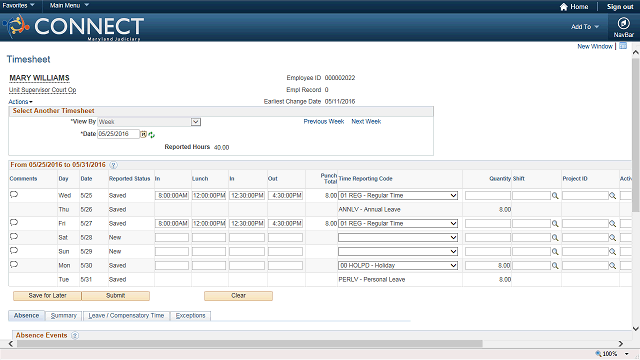
Task: Open the Leave / Compensatory Time tab
Action: [x=126, y=316]
